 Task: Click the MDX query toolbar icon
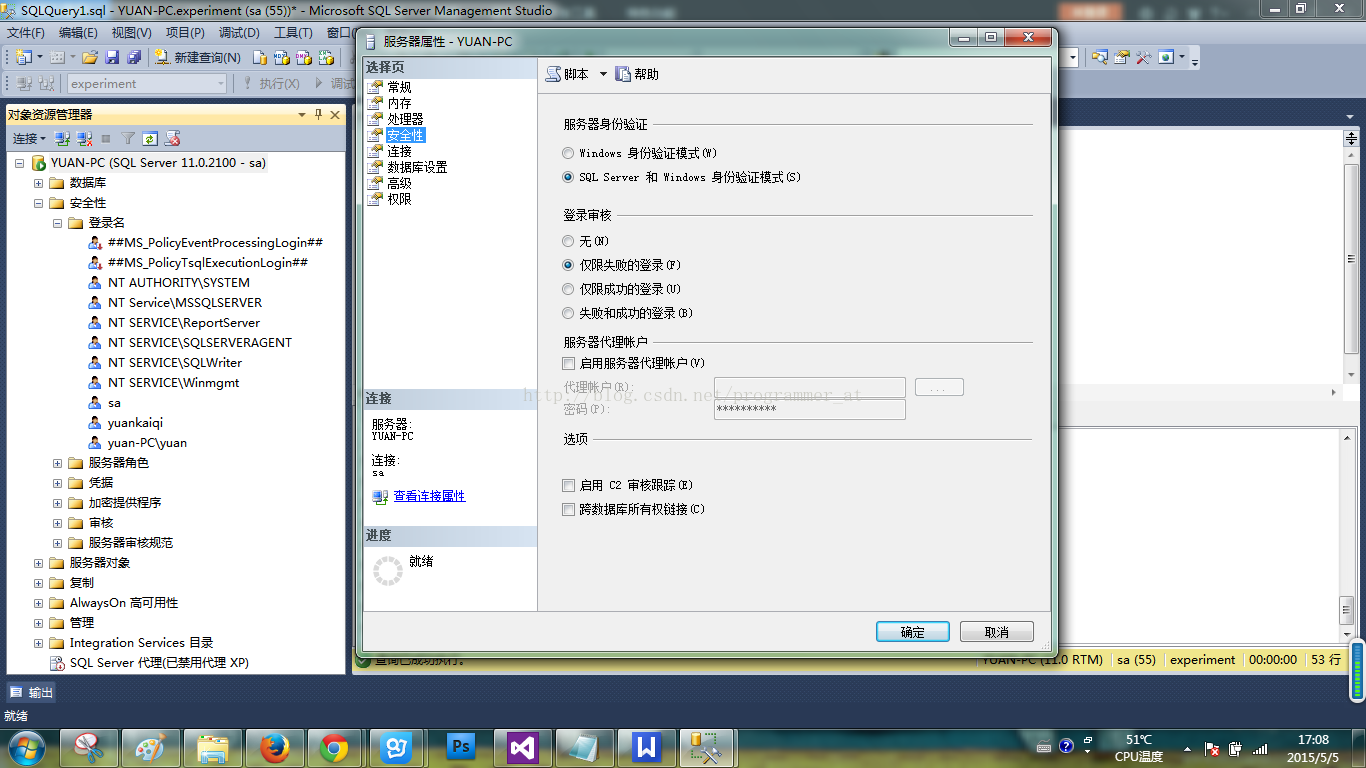click(281, 58)
